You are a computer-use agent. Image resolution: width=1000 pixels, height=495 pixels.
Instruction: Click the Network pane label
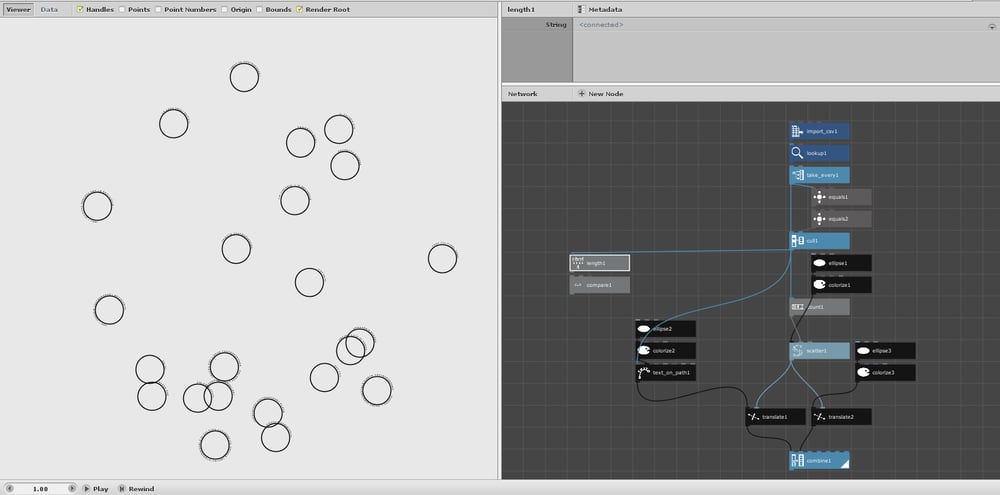(x=522, y=94)
